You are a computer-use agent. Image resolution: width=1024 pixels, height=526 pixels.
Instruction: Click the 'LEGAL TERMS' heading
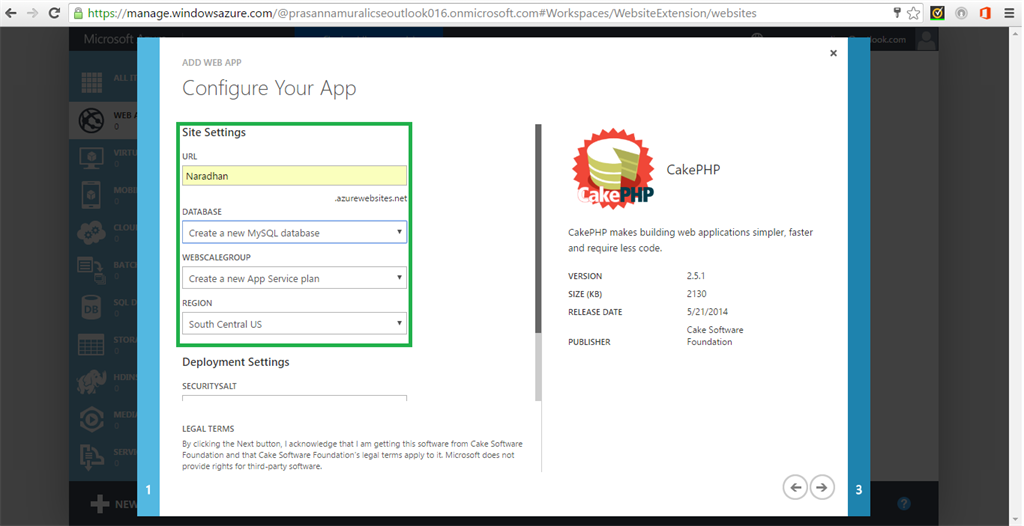tap(208, 429)
